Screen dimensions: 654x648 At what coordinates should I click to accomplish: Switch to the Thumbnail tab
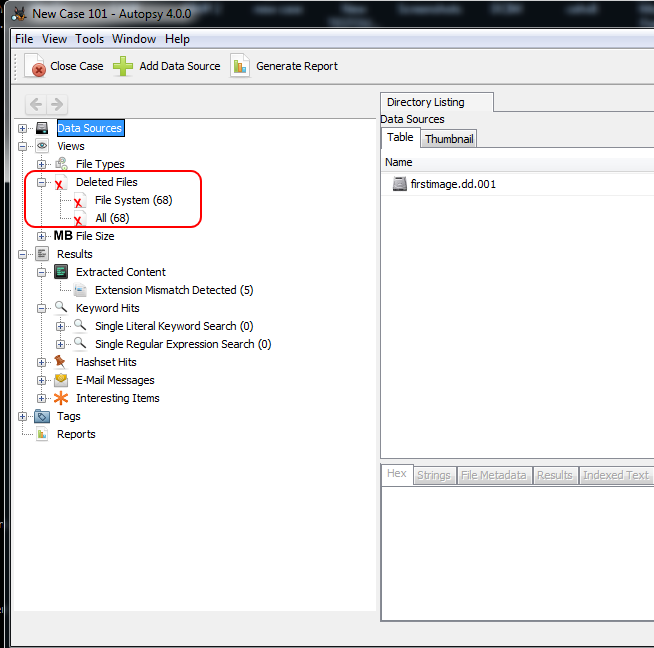point(449,138)
